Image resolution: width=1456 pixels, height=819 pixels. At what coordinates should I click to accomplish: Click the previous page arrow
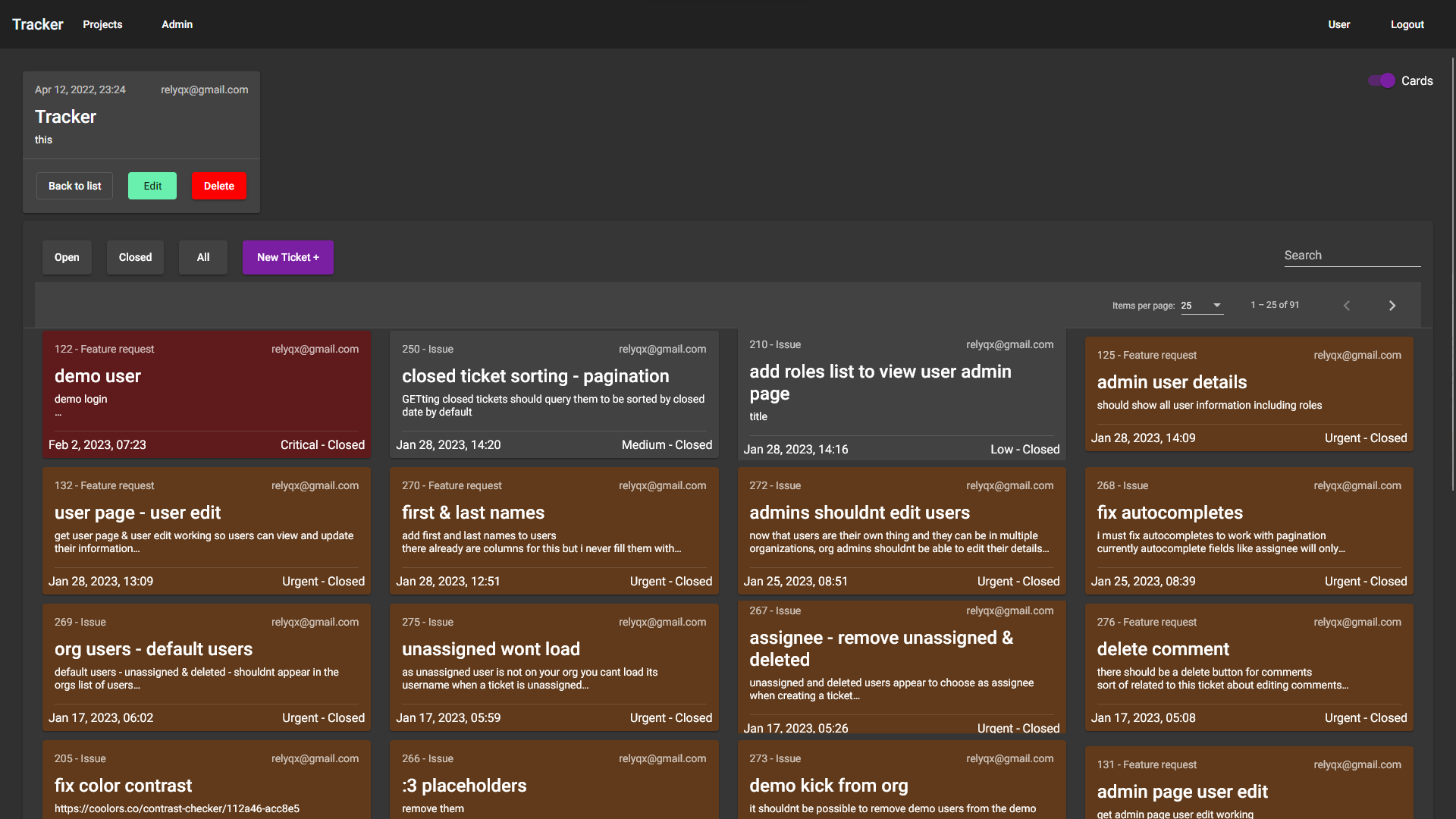click(x=1347, y=306)
